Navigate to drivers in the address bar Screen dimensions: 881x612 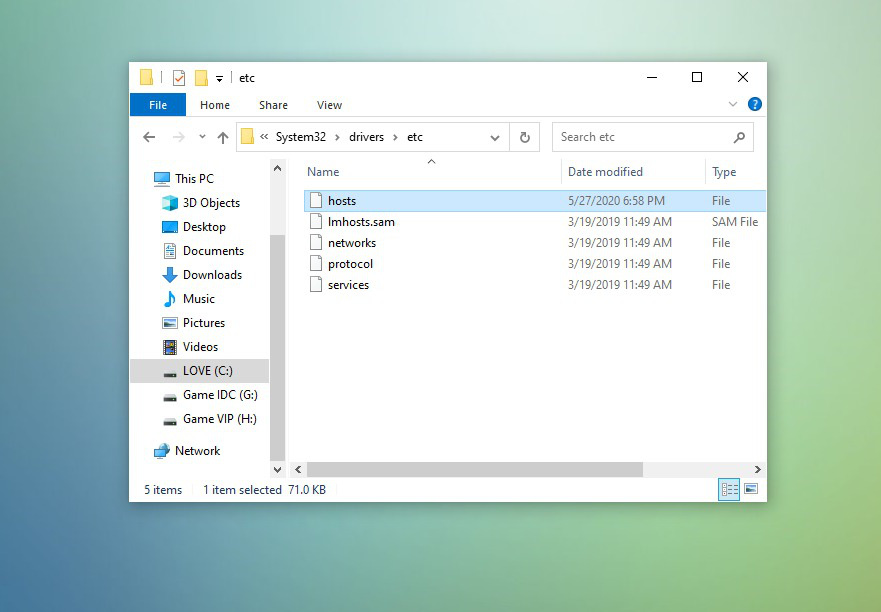(366, 137)
